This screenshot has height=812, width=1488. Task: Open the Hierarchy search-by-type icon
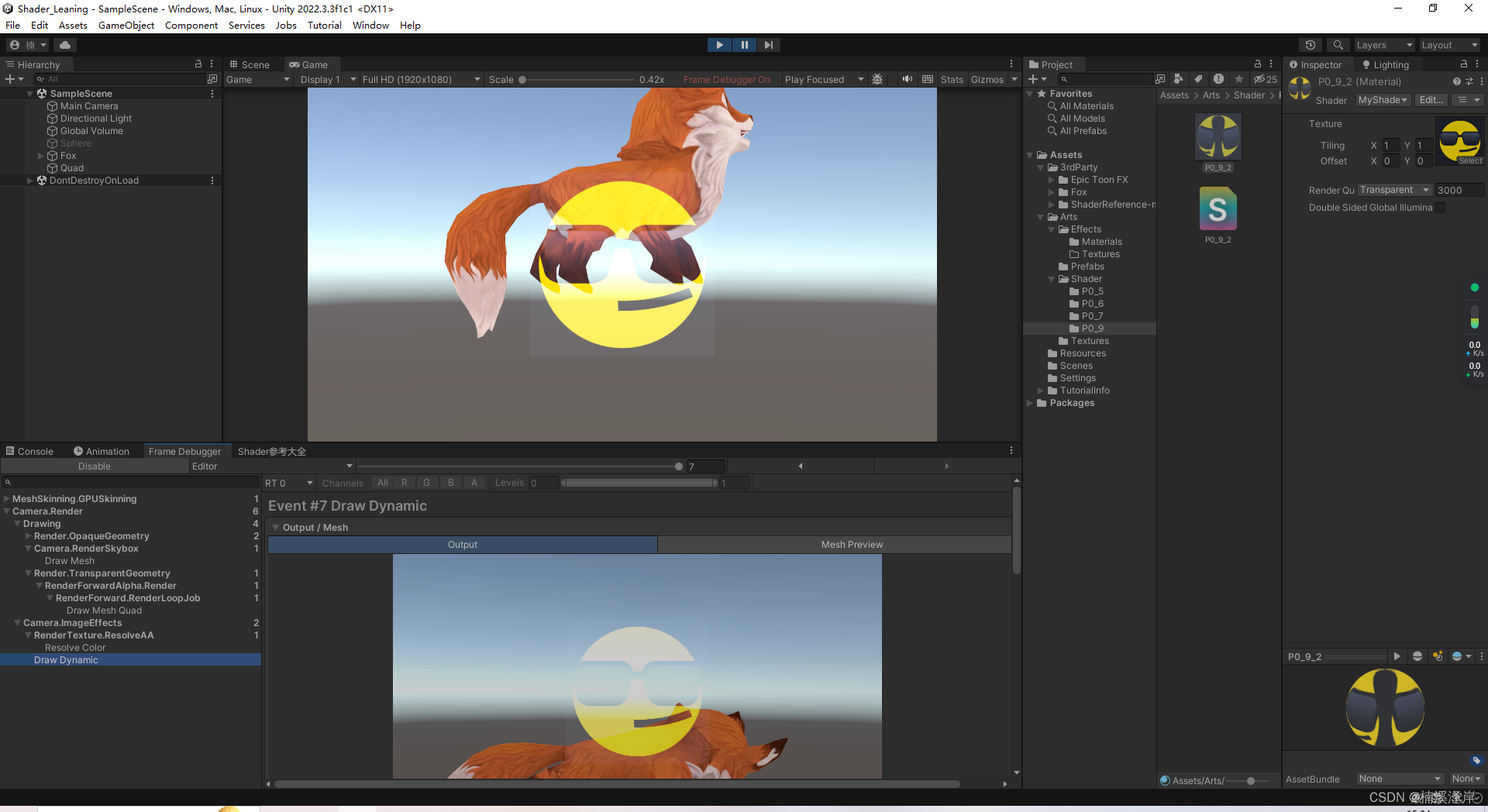212,79
